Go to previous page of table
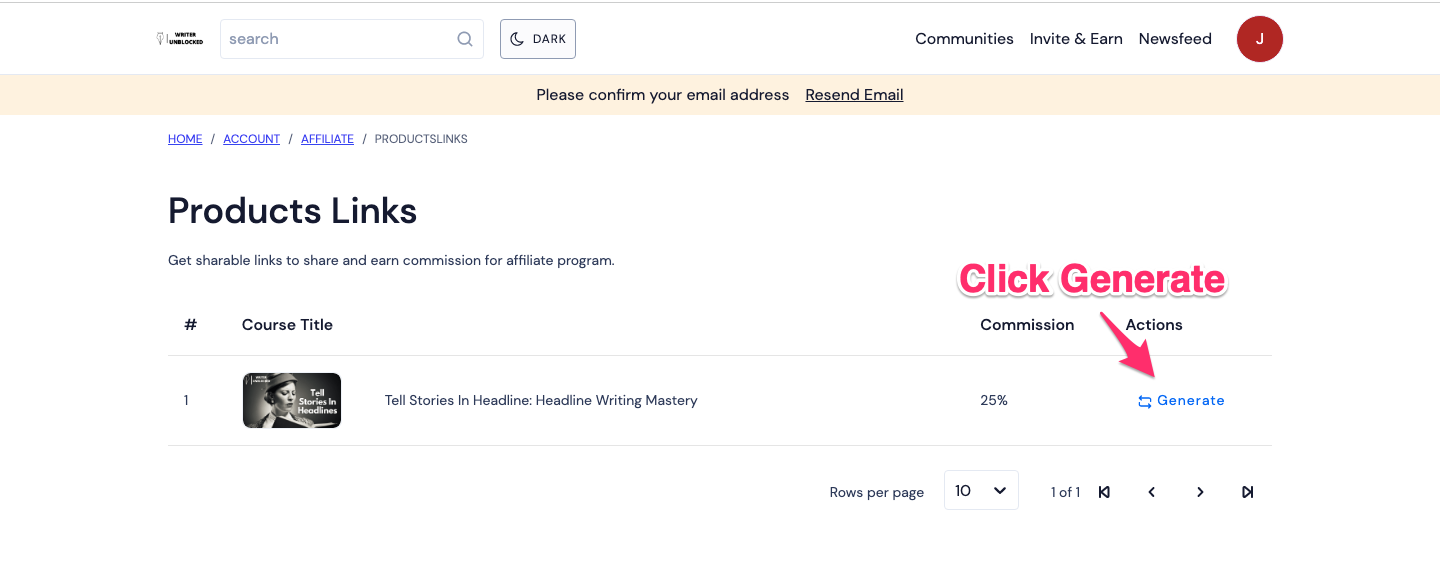Viewport: 1440px width, 561px height. coord(1152,492)
